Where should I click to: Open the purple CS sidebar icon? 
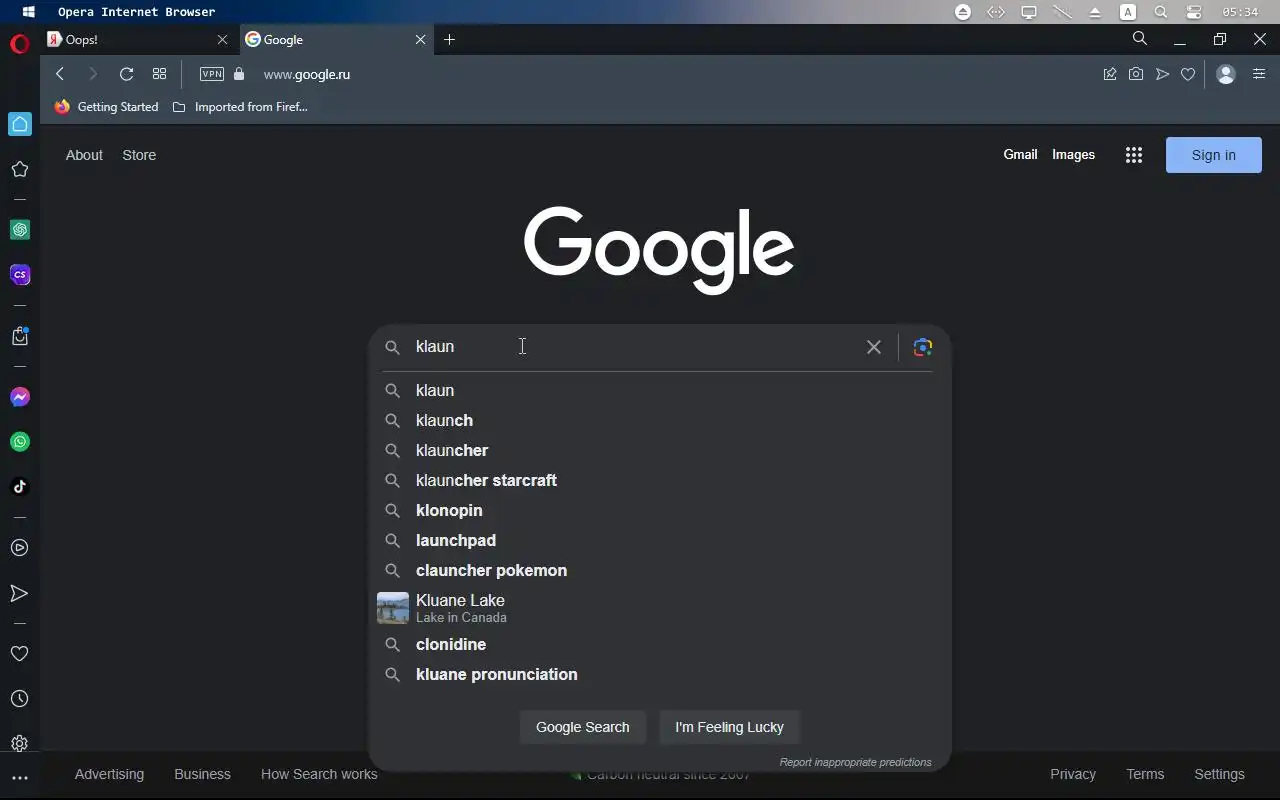click(20, 275)
